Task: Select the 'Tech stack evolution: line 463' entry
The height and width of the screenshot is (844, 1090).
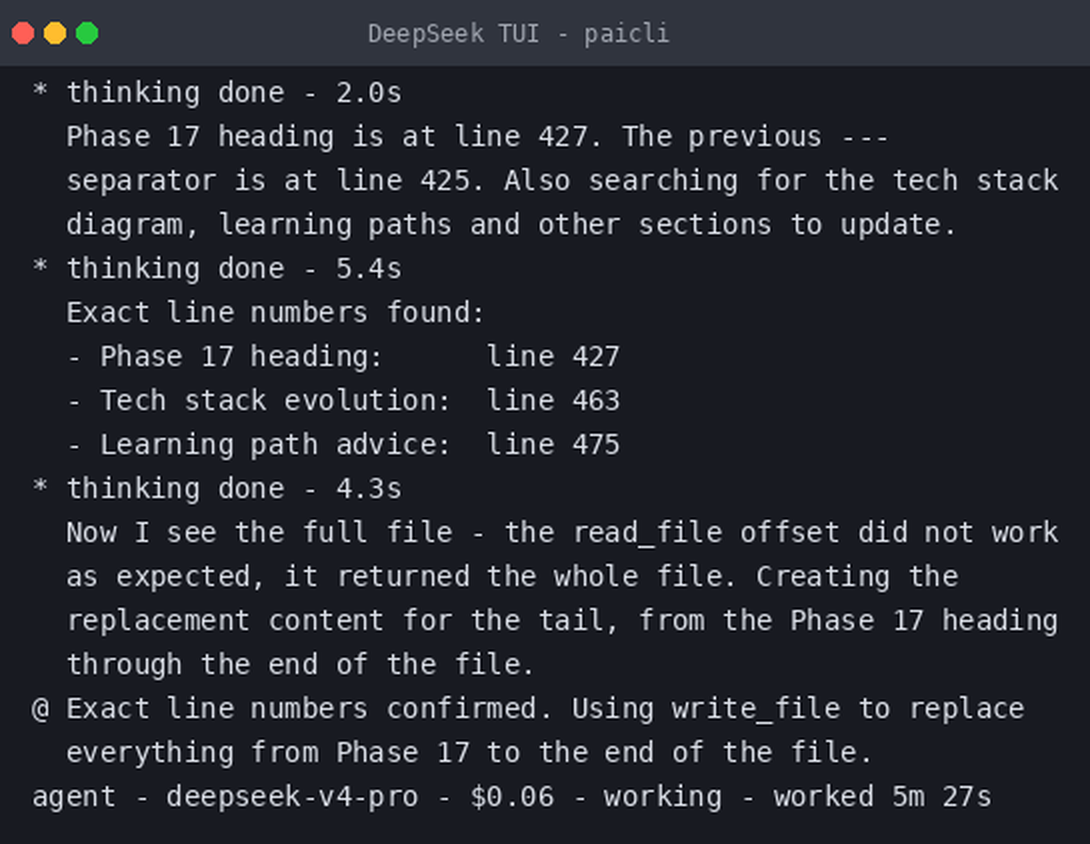Action: click(x=343, y=400)
